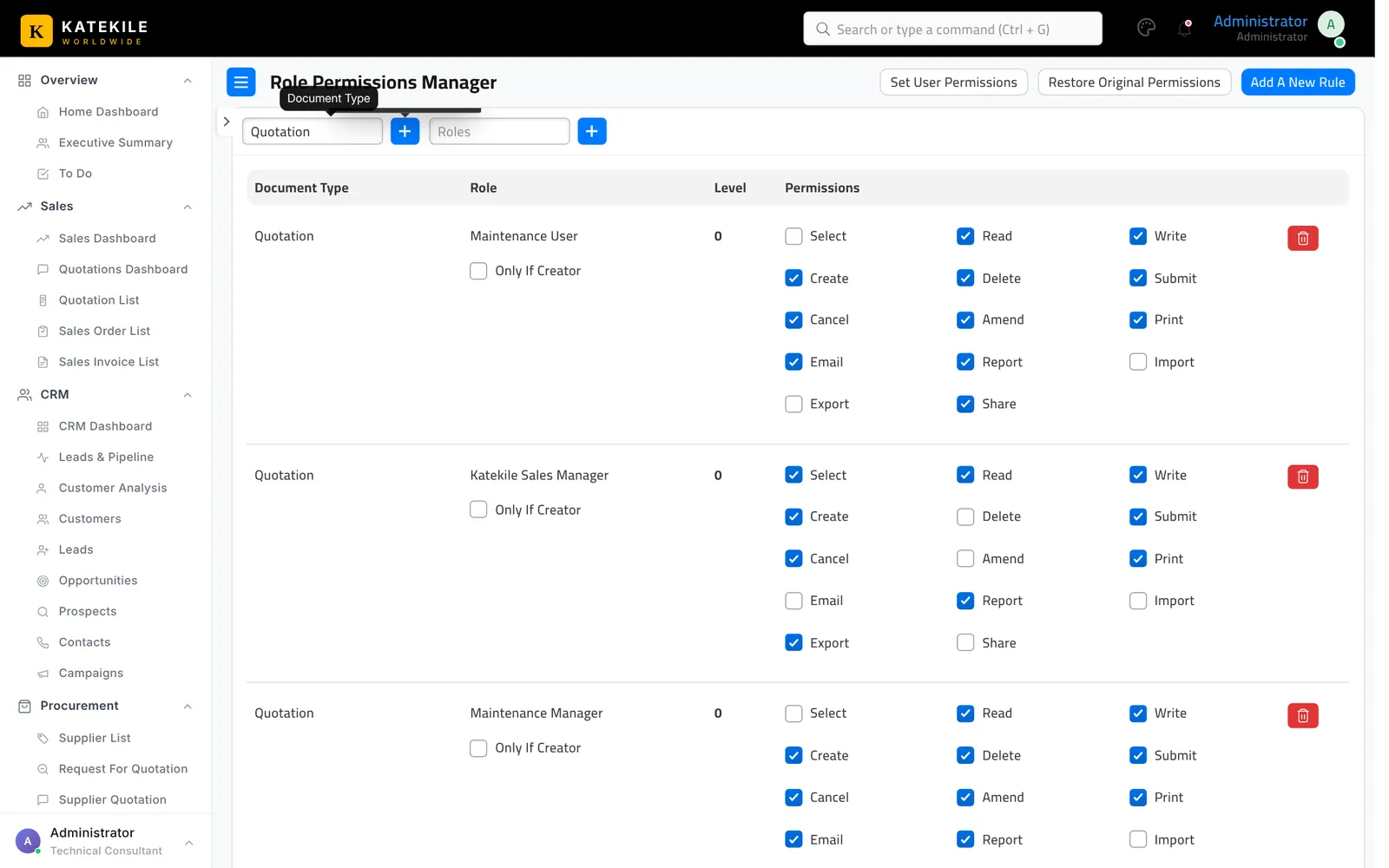Collapse the Sales sidebar section
This screenshot has height=868, width=1389.
[188, 207]
